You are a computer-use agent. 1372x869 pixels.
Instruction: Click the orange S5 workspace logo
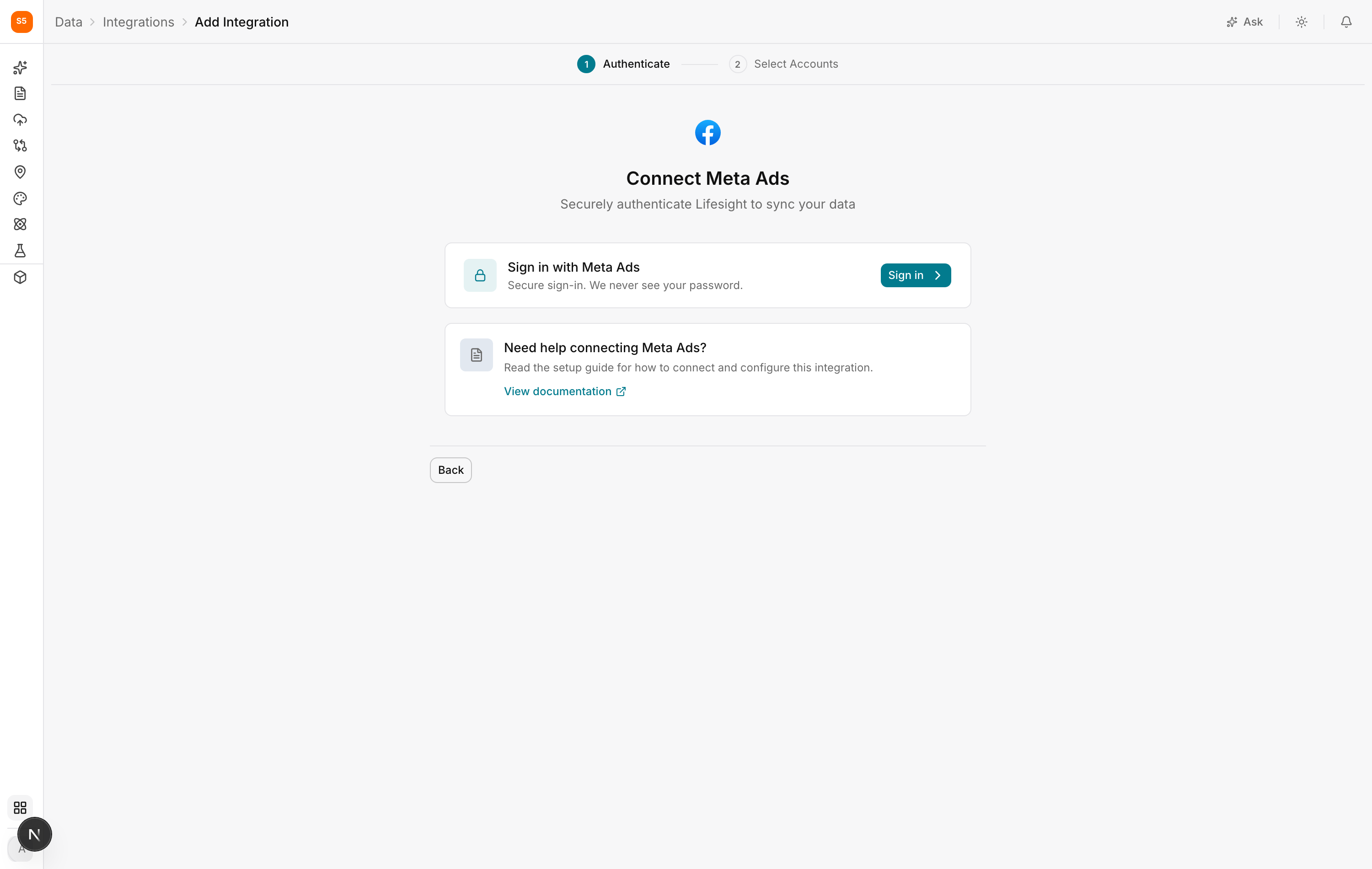pos(21,21)
